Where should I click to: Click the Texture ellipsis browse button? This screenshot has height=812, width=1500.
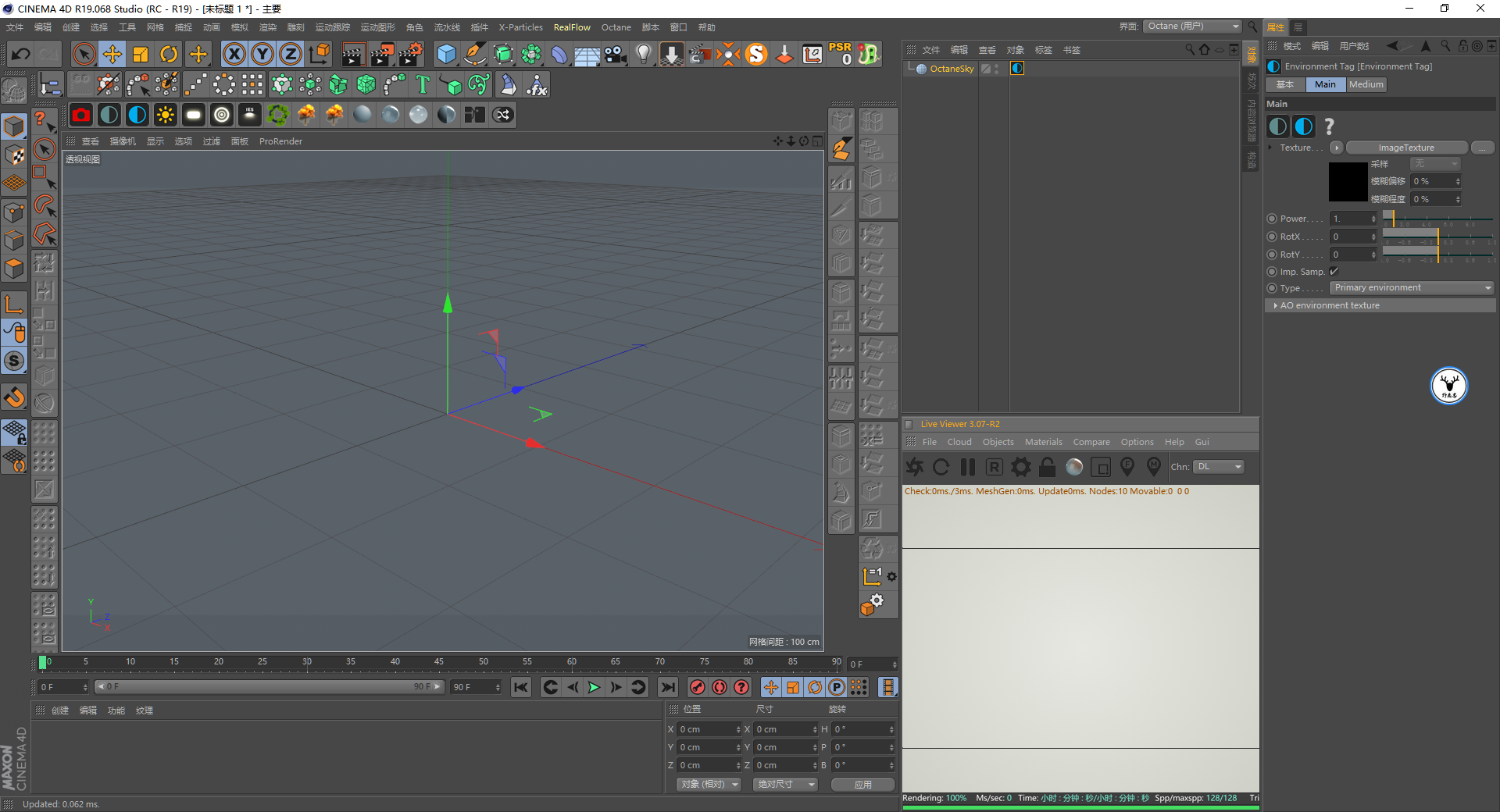tap(1483, 148)
